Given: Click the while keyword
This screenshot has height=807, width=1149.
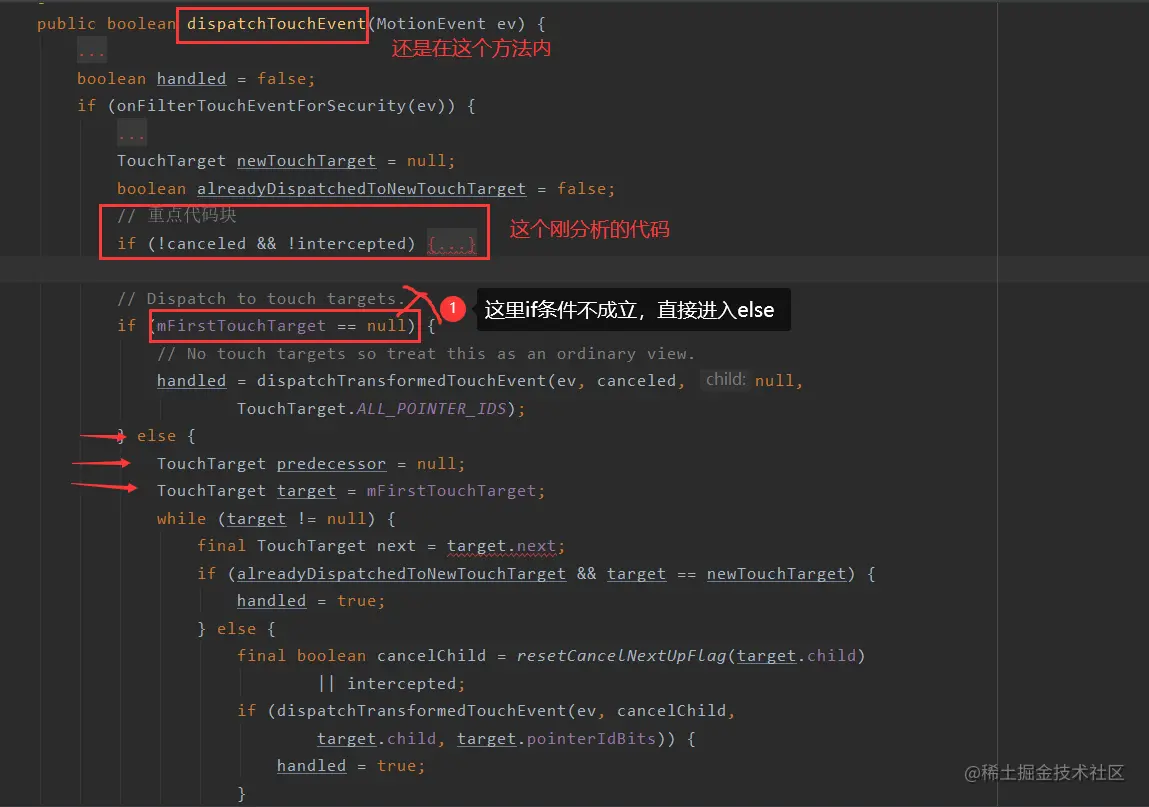Looking at the screenshot, I should (181, 518).
